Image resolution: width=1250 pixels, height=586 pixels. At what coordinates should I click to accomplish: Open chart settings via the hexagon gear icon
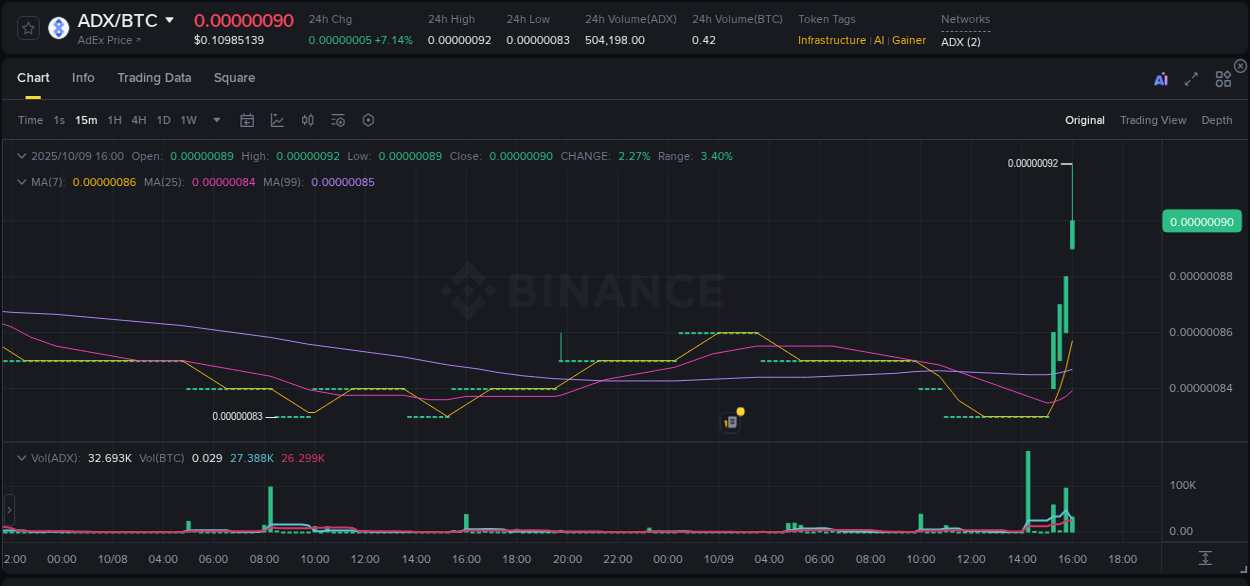pos(368,120)
